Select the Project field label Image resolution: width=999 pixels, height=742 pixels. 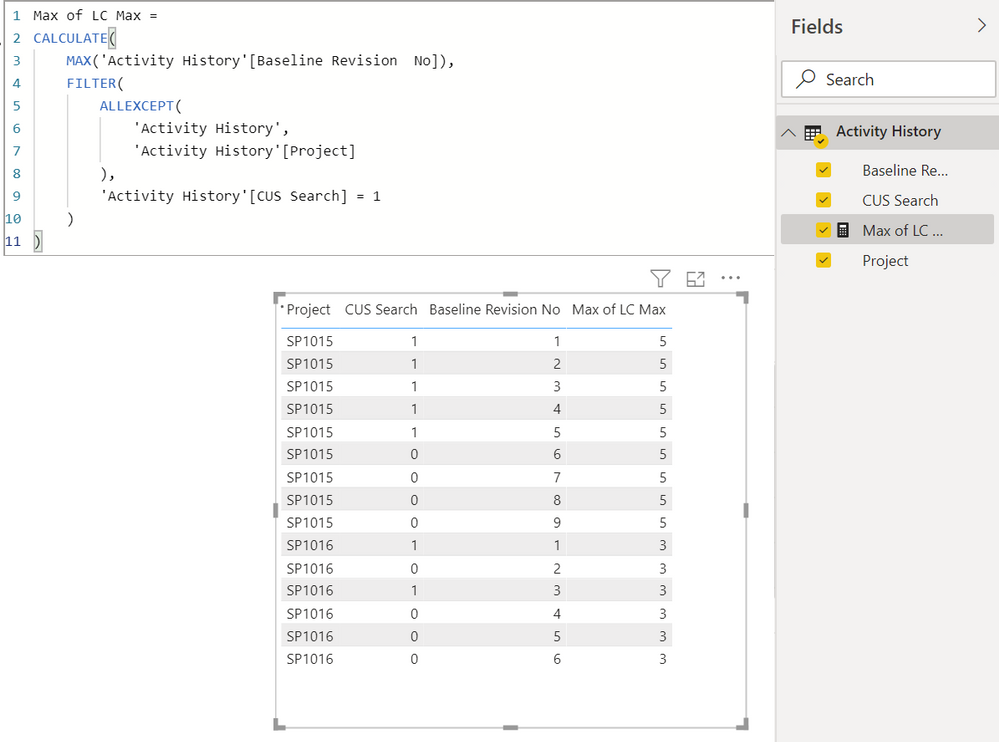click(x=885, y=260)
